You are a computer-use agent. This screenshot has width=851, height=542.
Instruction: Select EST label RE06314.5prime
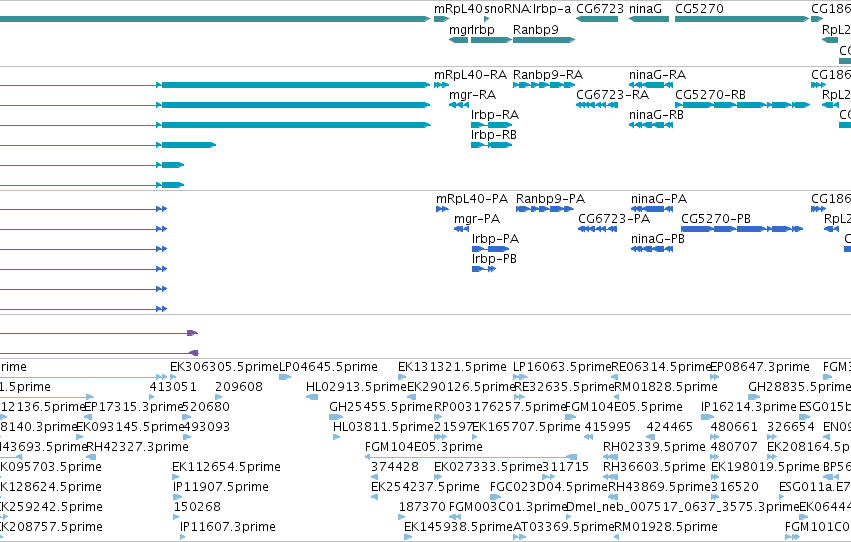661,367
